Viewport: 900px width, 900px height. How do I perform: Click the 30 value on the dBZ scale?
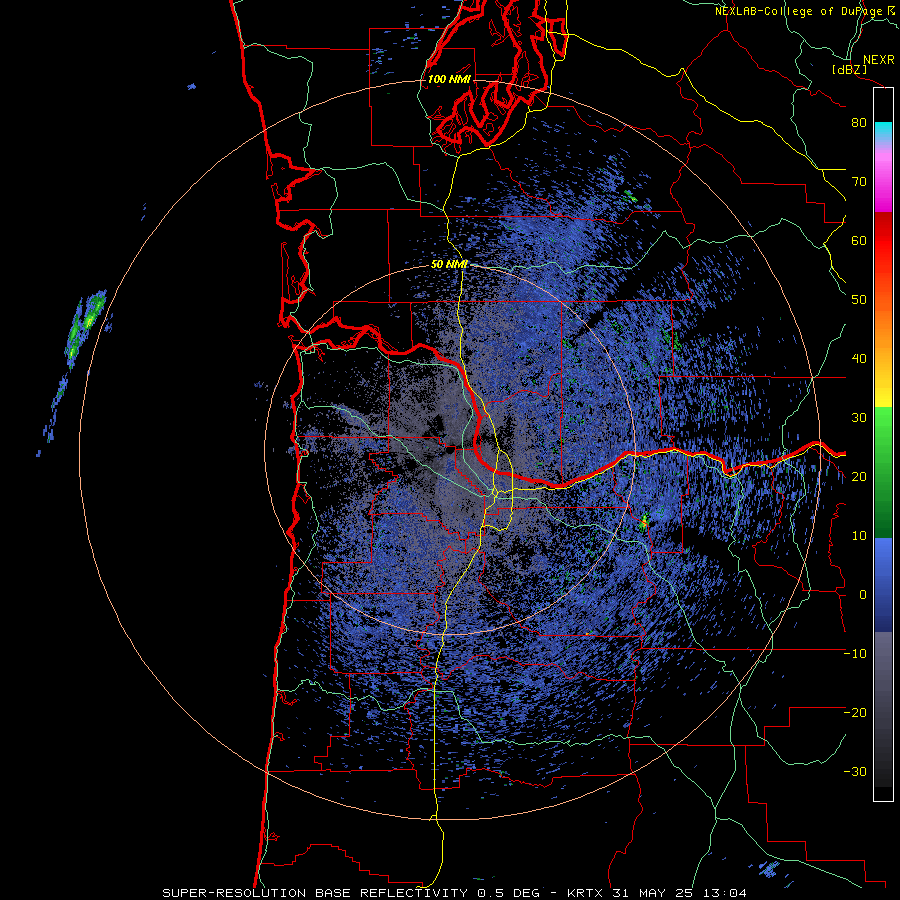(859, 418)
